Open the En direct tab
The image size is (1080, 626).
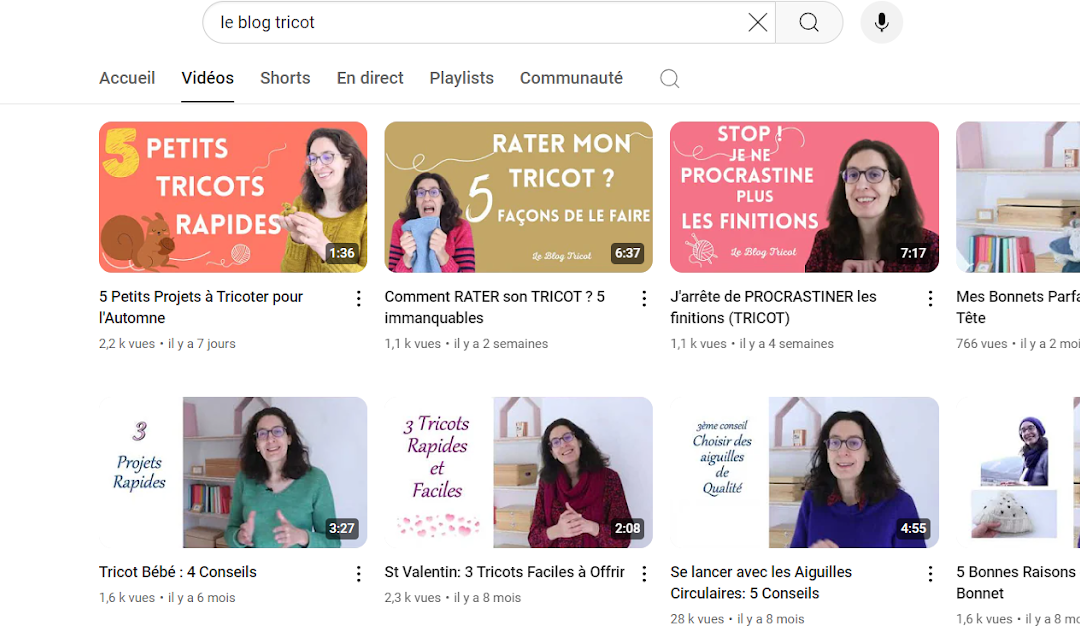click(370, 78)
